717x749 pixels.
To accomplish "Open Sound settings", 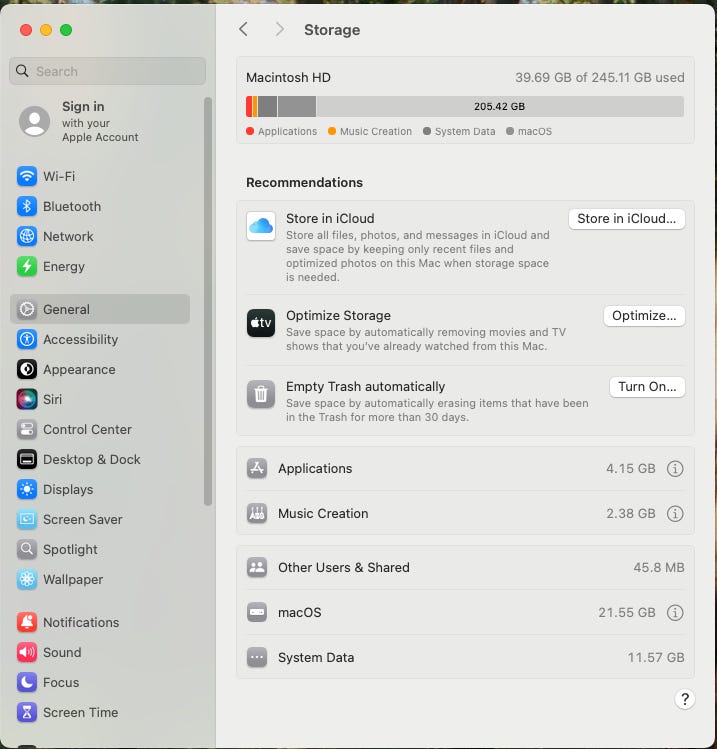I will click(x=100, y=653).
